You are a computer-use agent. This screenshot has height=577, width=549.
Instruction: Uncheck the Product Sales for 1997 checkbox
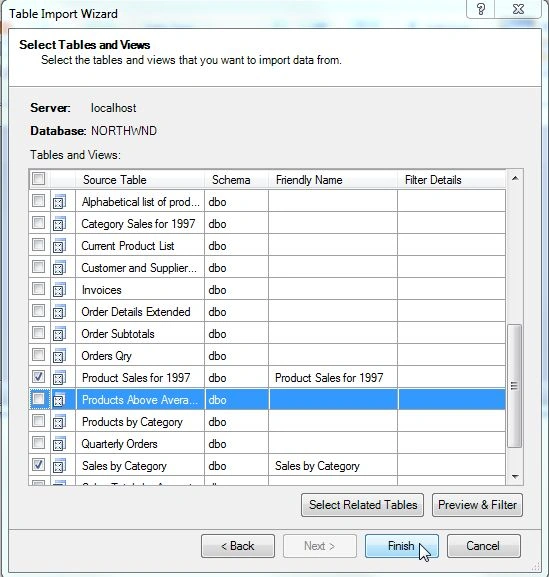coord(38,376)
